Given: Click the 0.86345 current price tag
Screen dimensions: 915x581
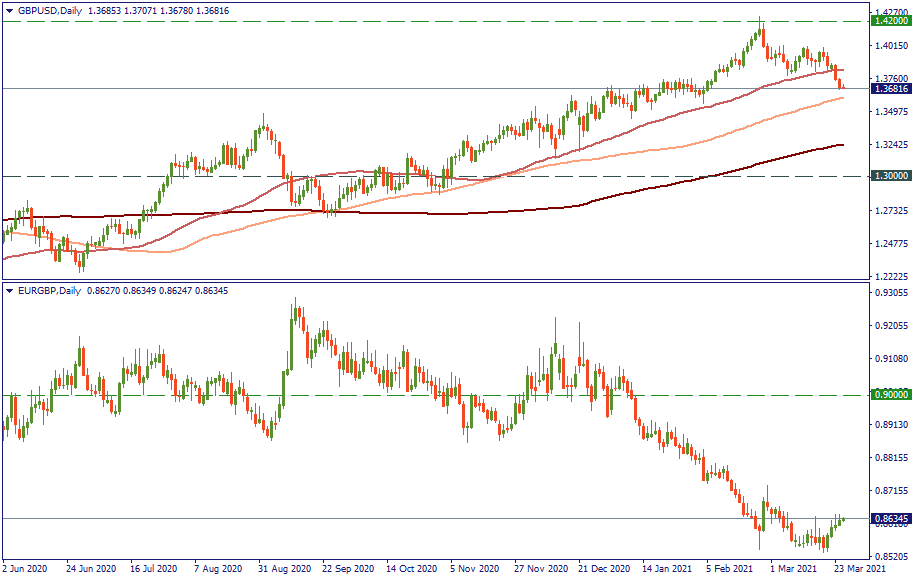Looking at the screenshot, I should [890, 519].
